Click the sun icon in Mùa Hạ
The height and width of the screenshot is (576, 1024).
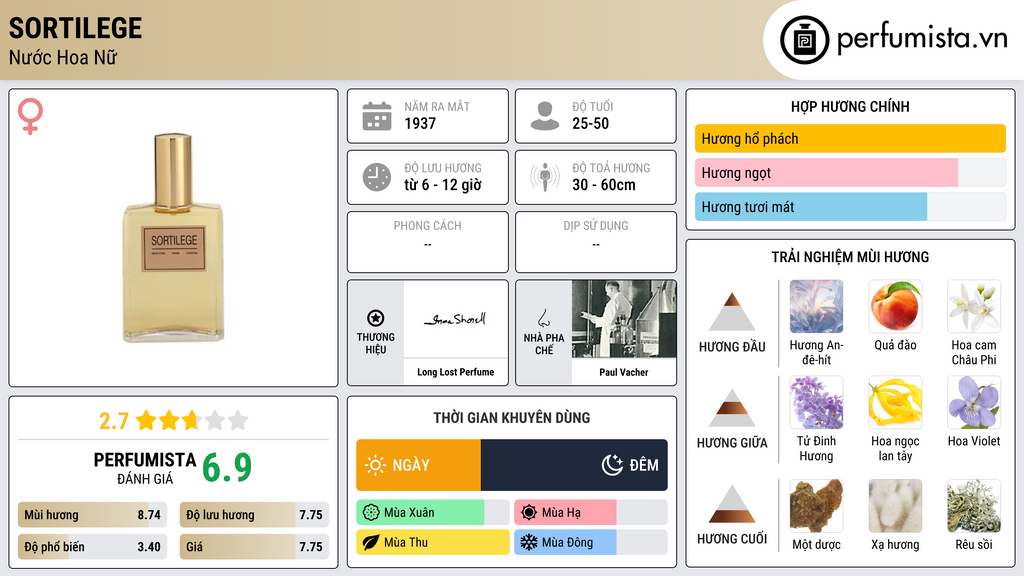(529, 513)
